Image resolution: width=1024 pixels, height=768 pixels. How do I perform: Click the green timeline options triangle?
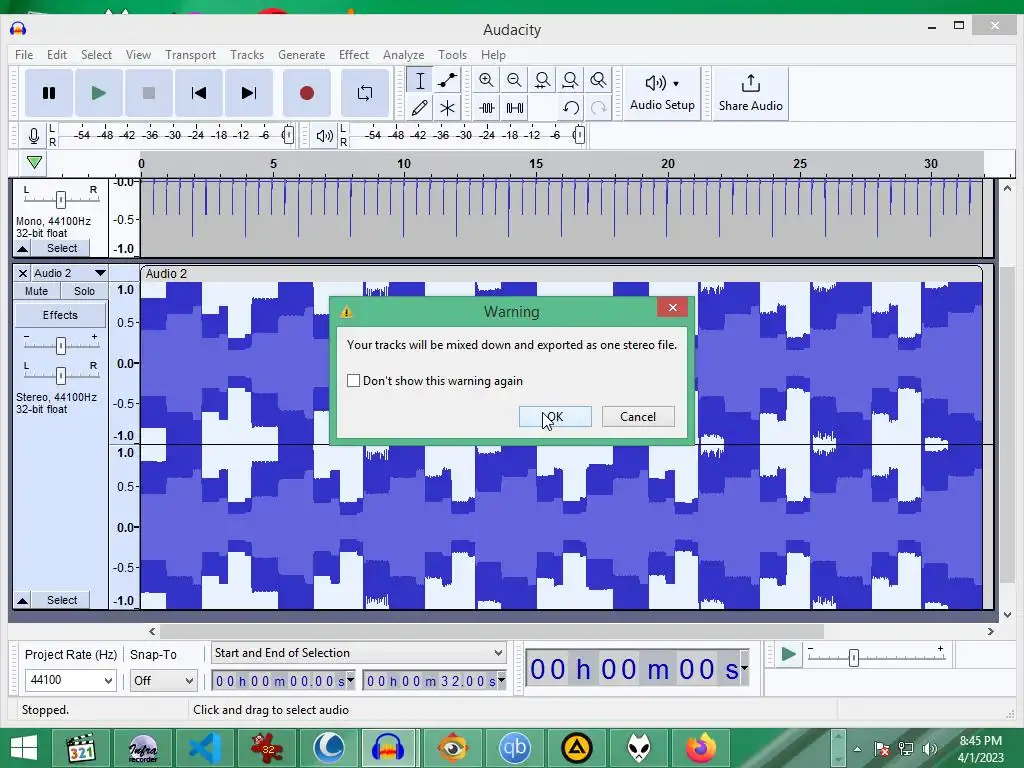point(35,163)
